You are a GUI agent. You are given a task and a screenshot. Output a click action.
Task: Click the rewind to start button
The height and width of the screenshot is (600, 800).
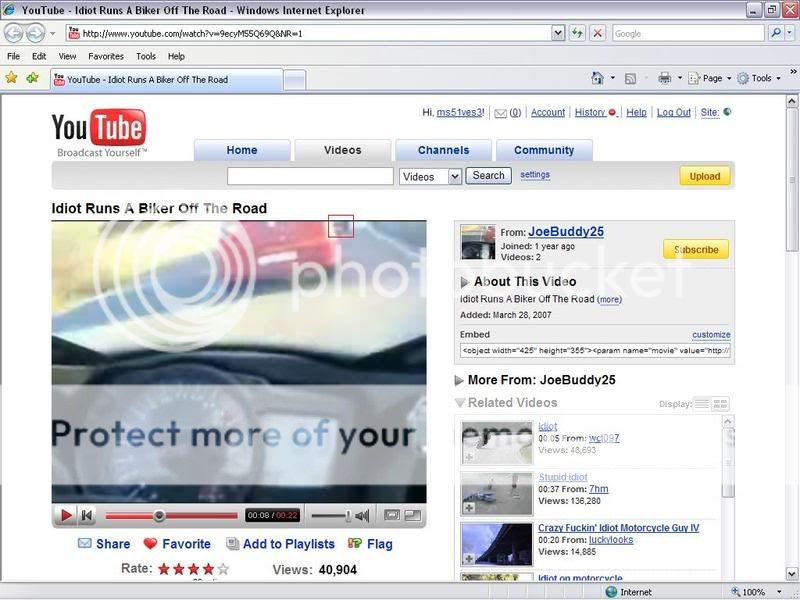87,516
